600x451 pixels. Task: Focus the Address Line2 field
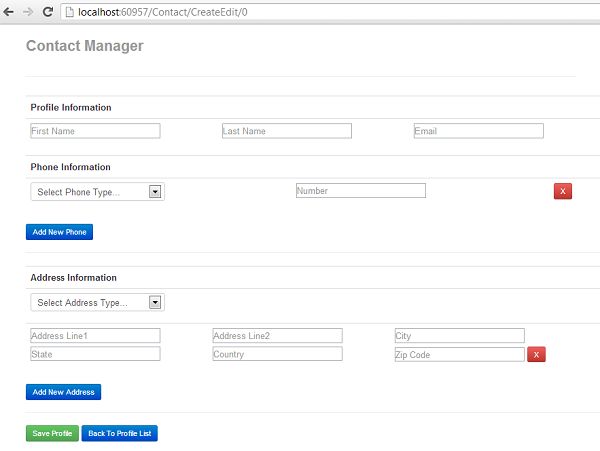[277, 335]
